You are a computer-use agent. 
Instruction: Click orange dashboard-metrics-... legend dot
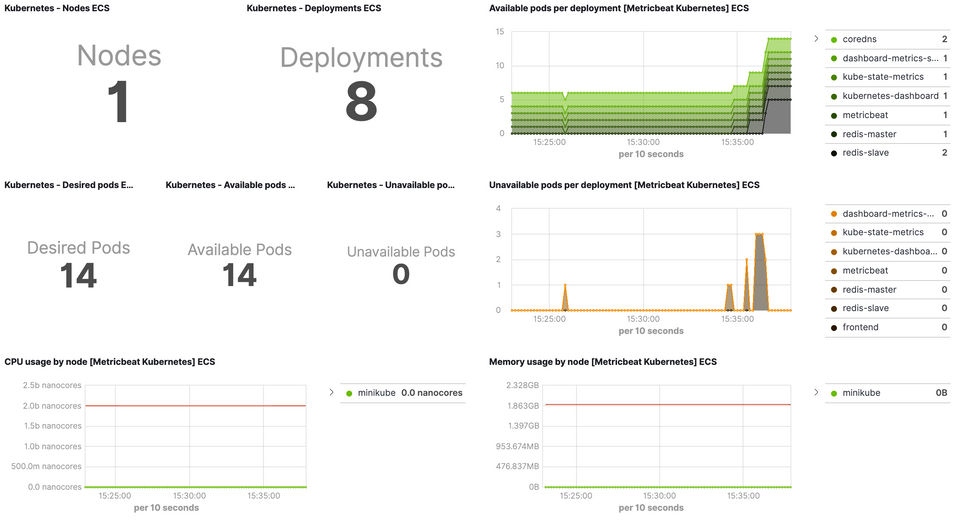point(833,214)
